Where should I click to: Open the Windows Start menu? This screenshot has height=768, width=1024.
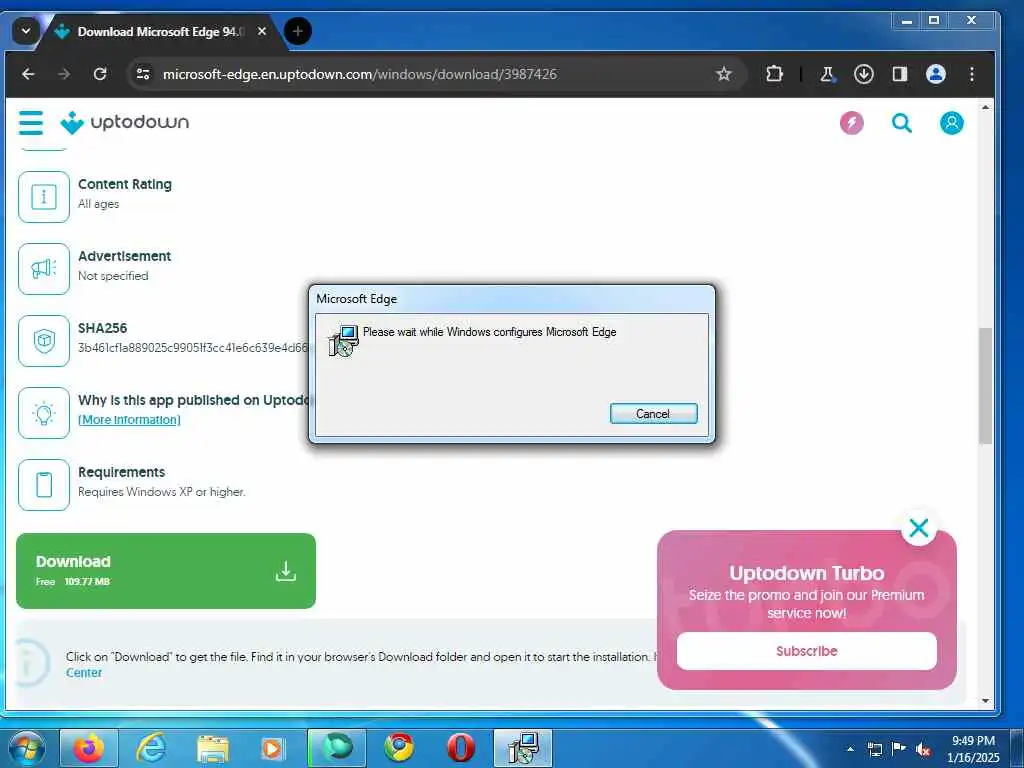[26, 748]
